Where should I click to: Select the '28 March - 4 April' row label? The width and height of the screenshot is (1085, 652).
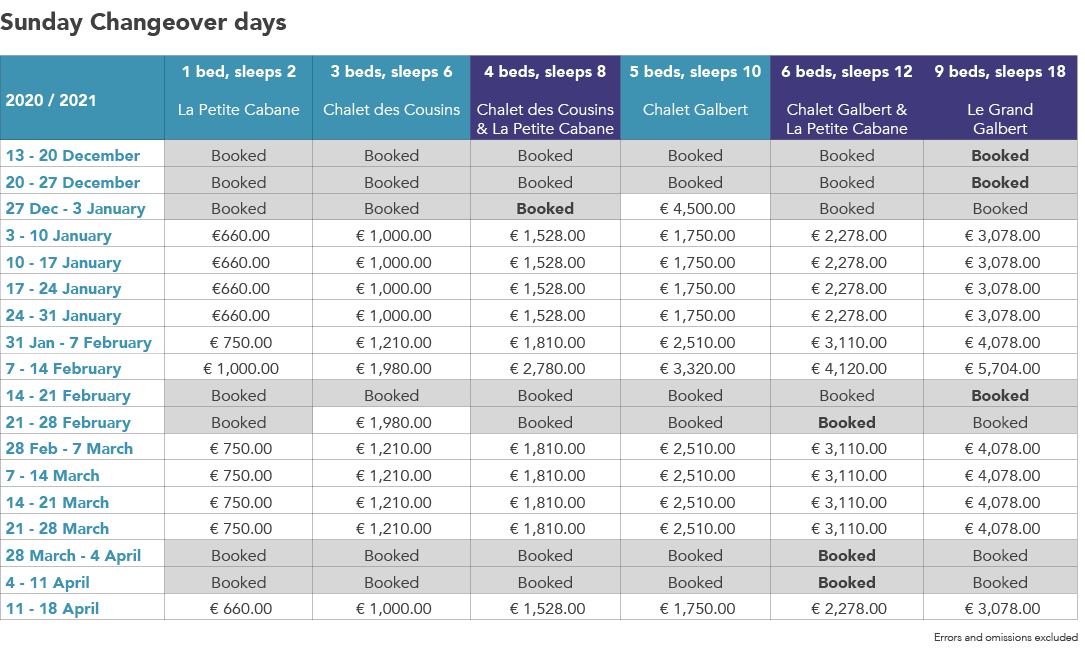point(73,556)
